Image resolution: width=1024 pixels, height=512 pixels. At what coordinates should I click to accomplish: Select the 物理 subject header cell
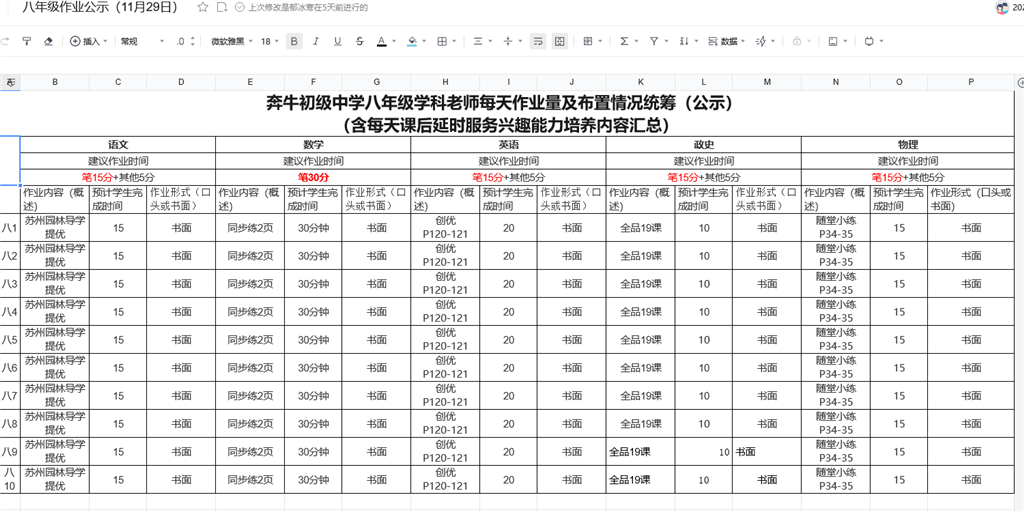(908, 144)
